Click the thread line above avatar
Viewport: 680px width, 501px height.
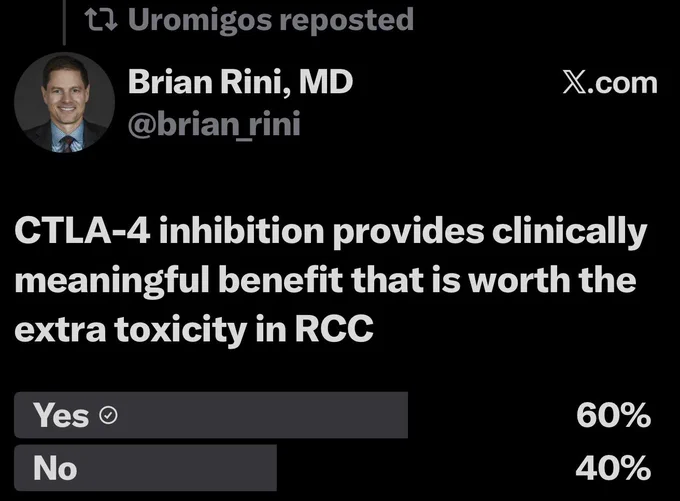click(64, 23)
